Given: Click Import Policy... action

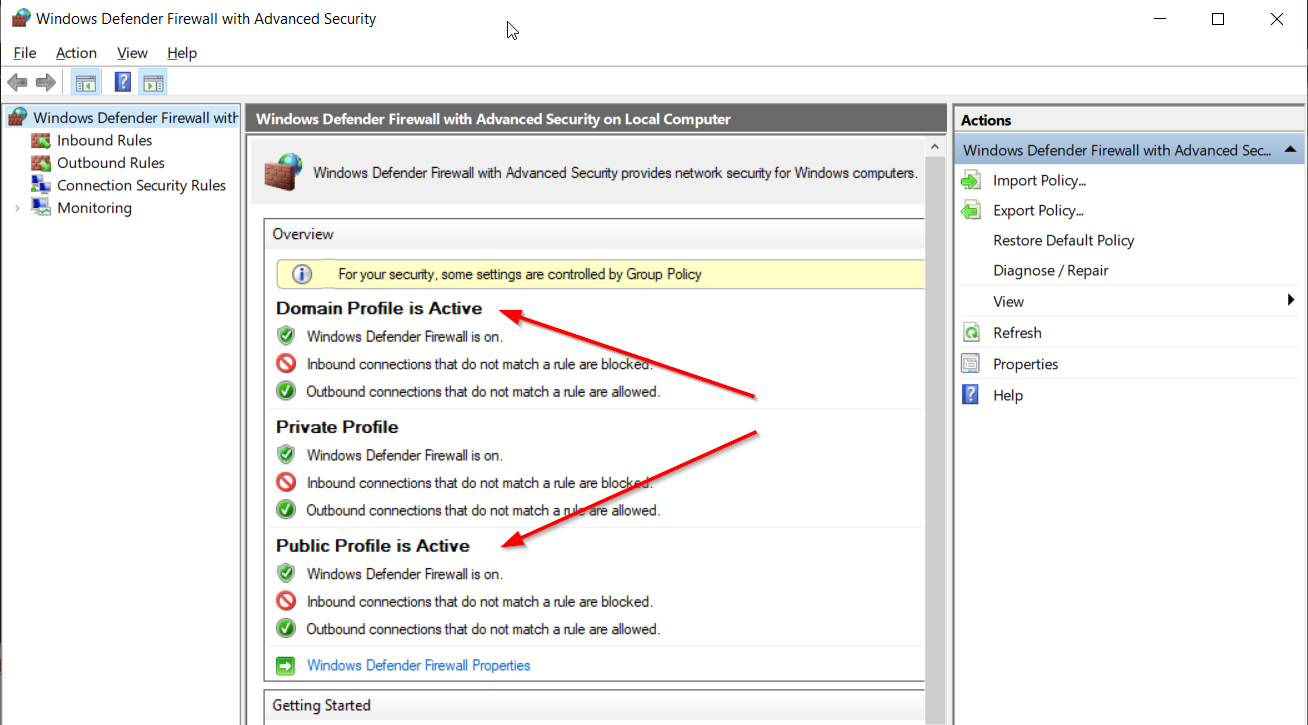Looking at the screenshot, I should coord(1039,180).
